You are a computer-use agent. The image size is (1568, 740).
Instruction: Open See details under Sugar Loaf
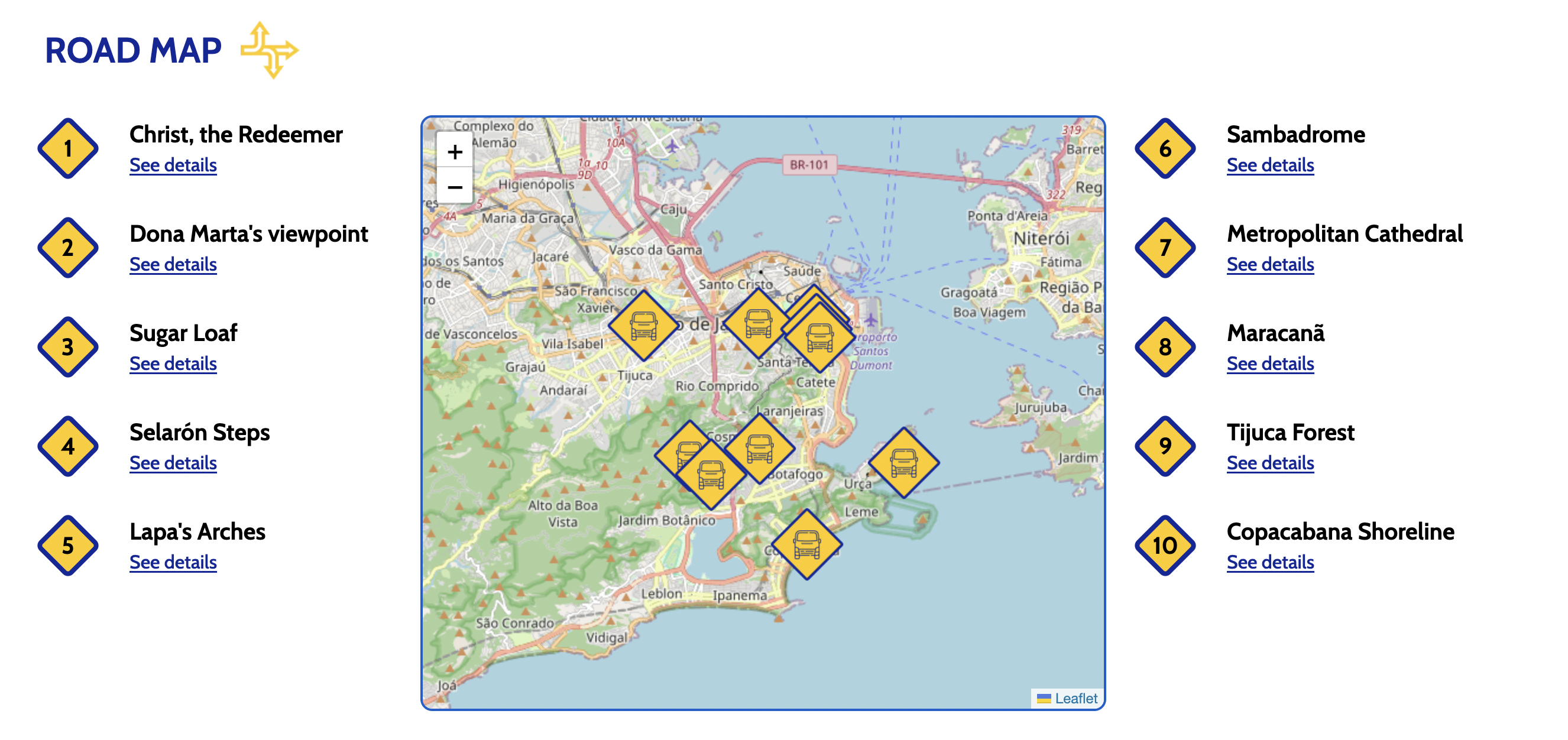pos(173,363)
